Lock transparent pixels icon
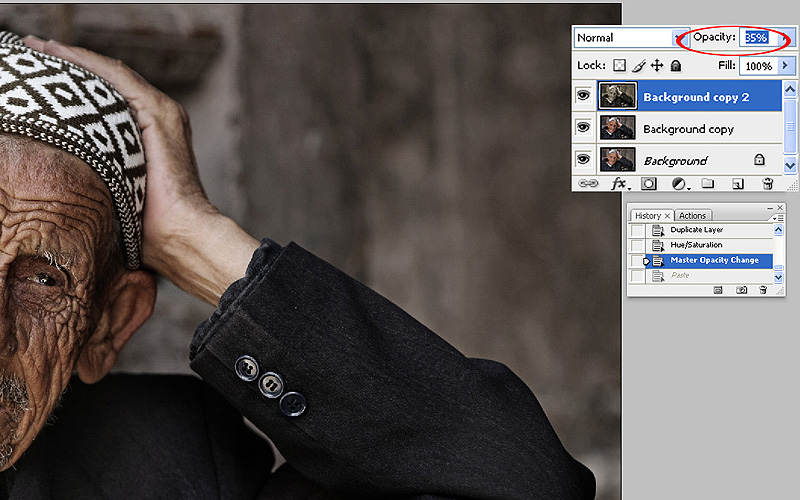800x500 pixels. [x=620, y=66]
